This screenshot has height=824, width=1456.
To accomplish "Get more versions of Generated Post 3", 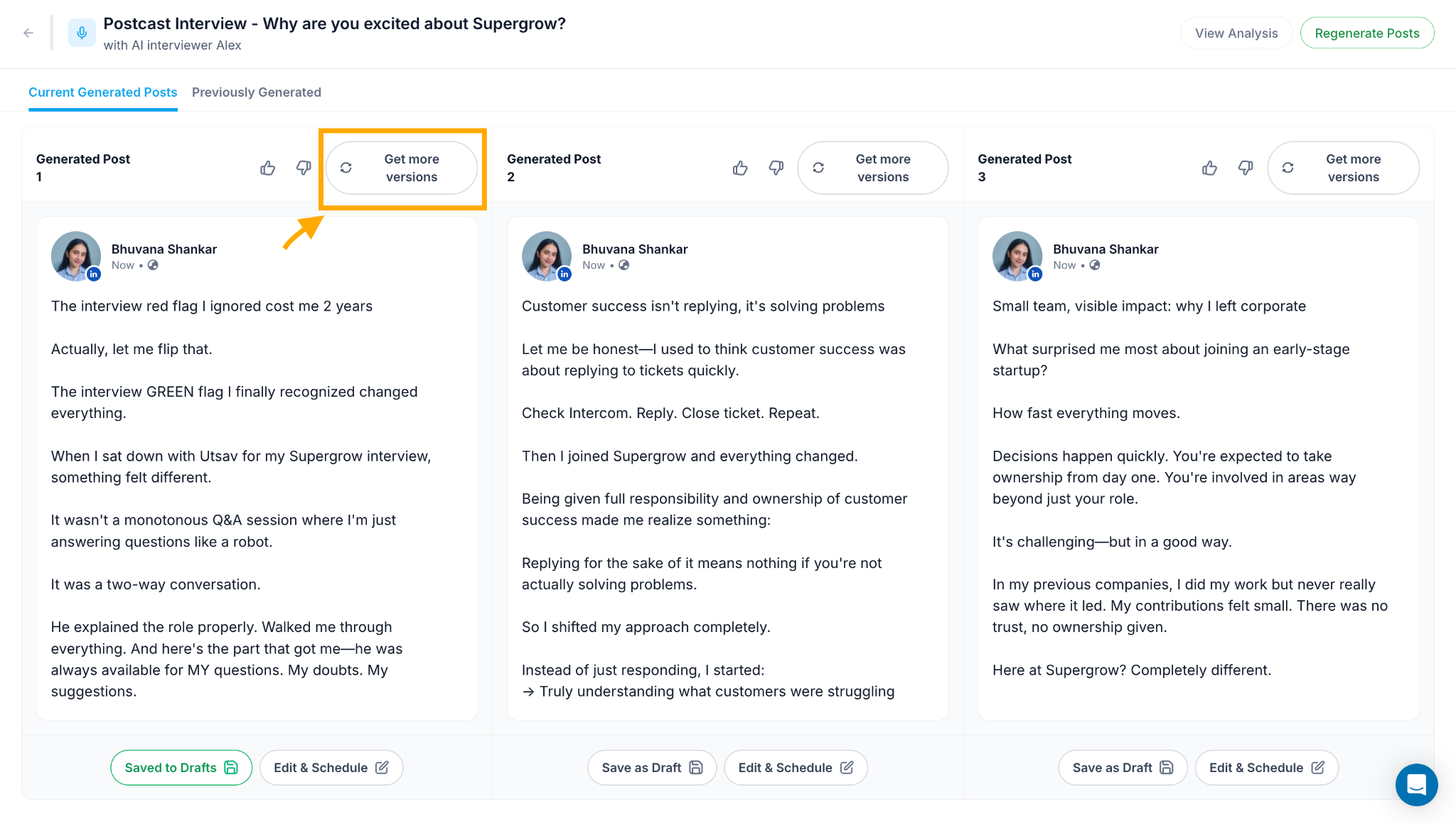I will click(x=1344, y=168).
